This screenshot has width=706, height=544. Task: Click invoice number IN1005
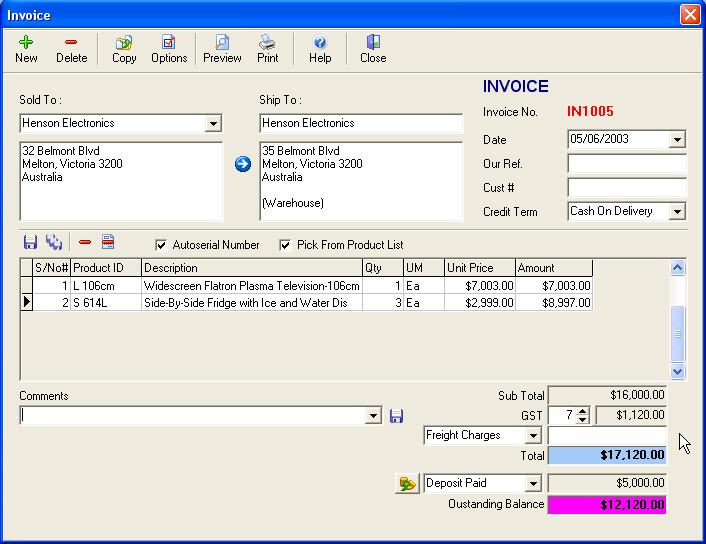(590, 111)
